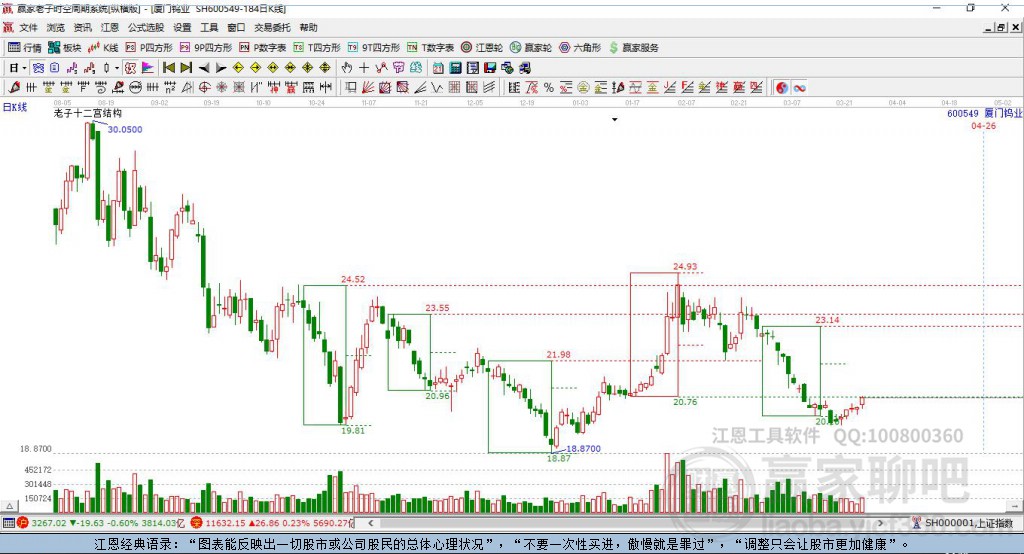Screen dimensions: 1024x554
Task: Toggle the infinity loop indicator button
Action: [799, 88]
